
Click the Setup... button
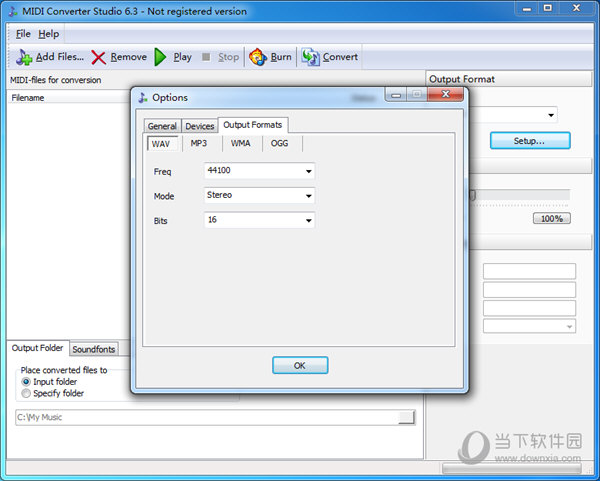pyautogui.click(x=530, y=141)
